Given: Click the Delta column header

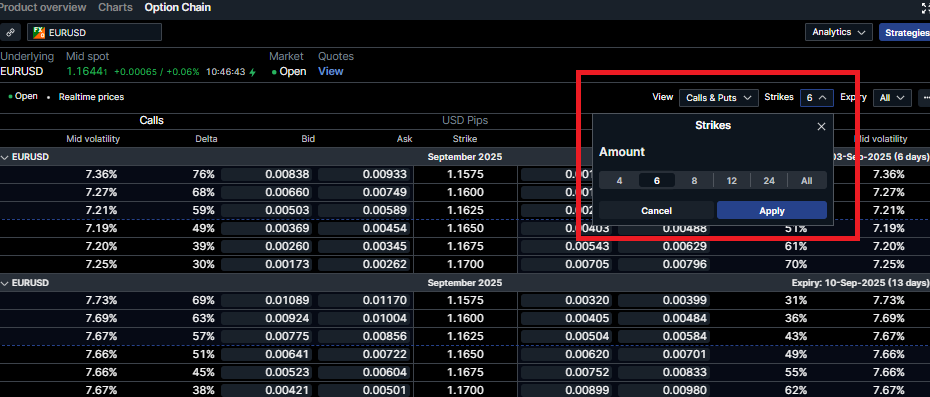Looking at the screenshot, I should (x=206, y=139).
